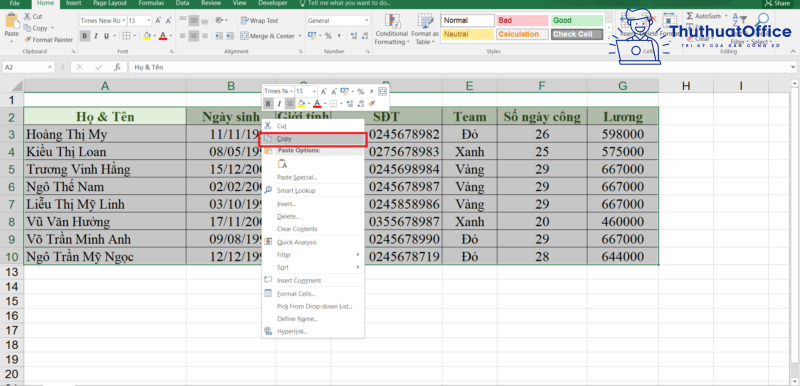Click ribbon Decrease Decimal icon
This screenshot has height=386, width=800.
364,36
